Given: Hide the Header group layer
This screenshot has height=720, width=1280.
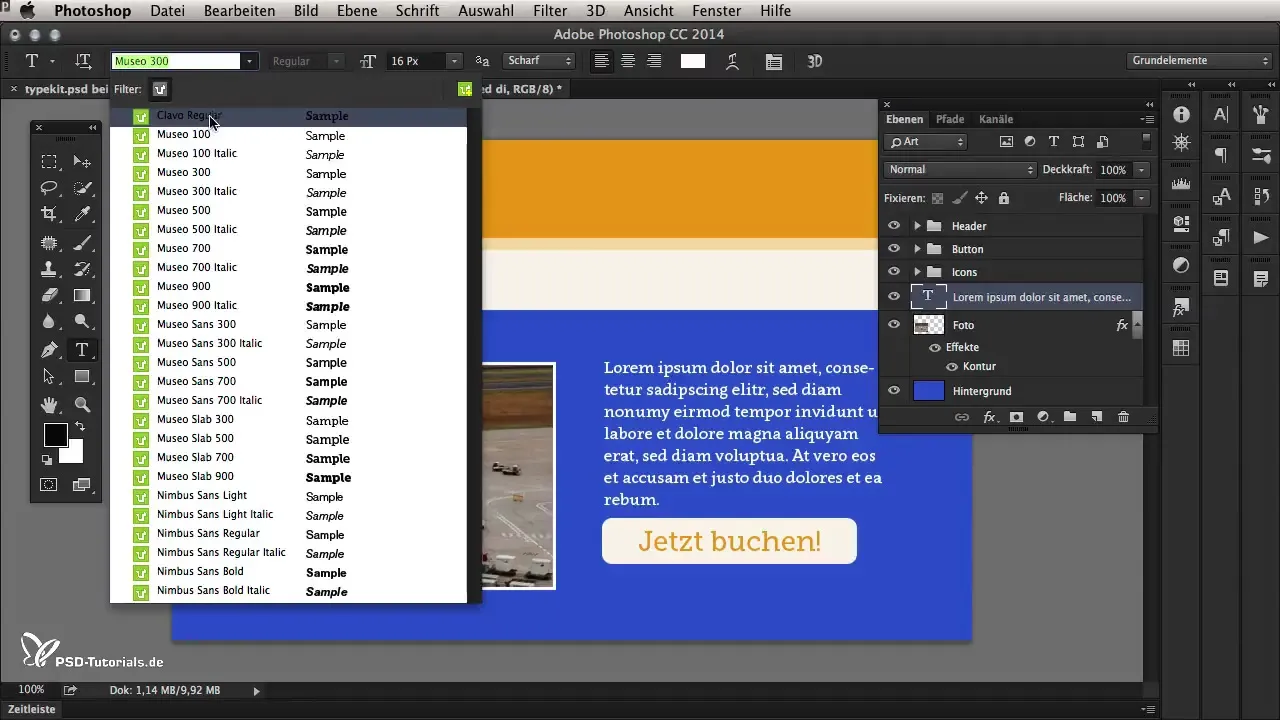Looking at the screenshot, I should click(x=894, y=226).
